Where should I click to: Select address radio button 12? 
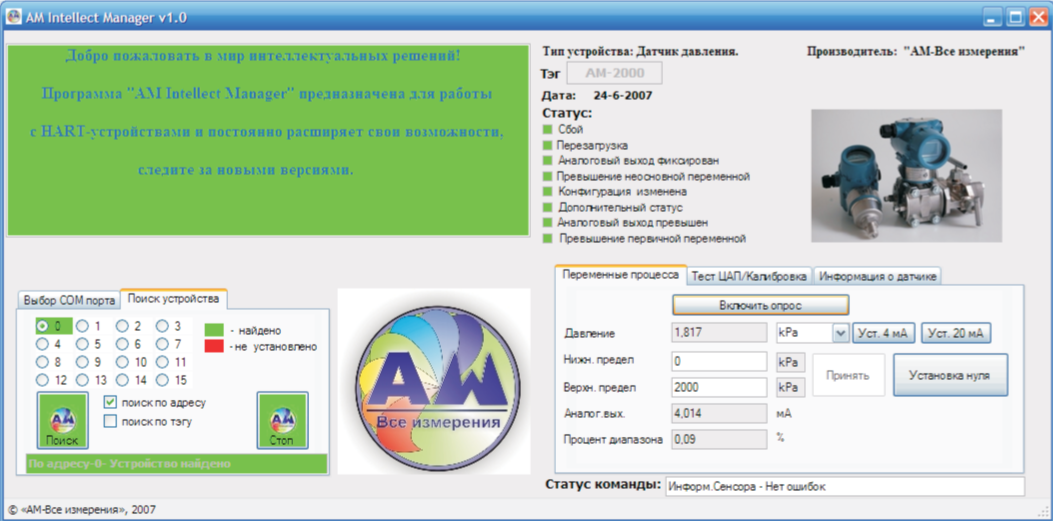pos(42,380)
